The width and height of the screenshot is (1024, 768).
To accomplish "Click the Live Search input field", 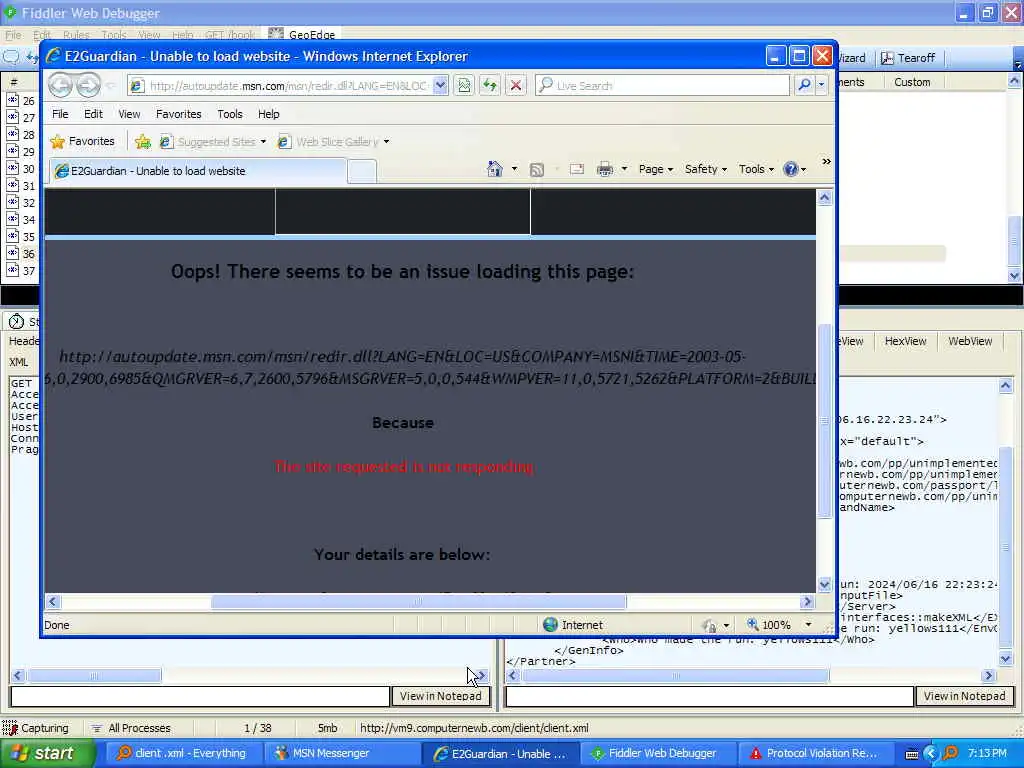I will tap(663, 85).
